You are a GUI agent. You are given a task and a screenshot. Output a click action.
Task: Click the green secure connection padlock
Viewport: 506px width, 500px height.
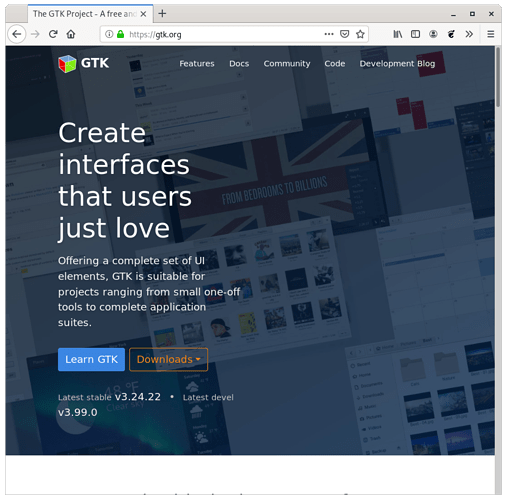[x=120, y=34]
